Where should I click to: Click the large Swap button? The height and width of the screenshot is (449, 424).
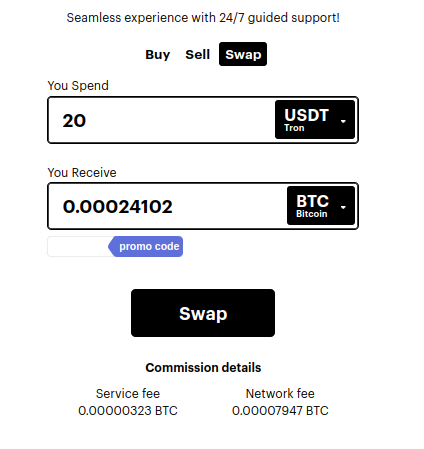click(x=203, y=313)
